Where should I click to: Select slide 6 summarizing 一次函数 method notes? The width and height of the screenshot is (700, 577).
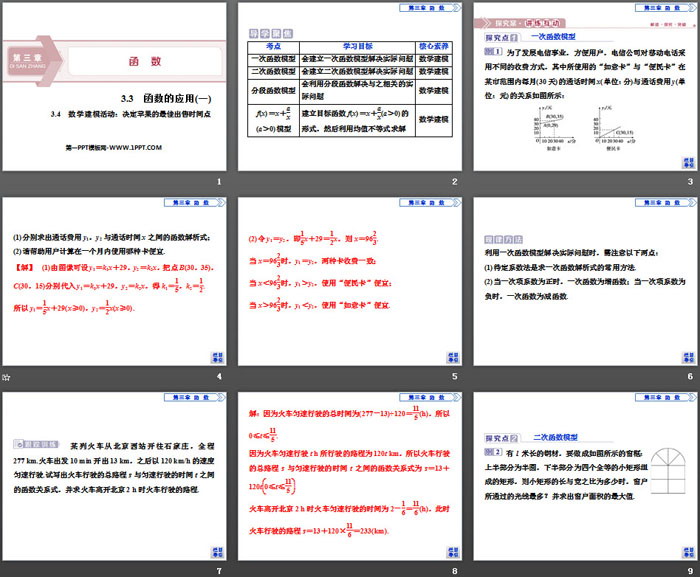click(x=584, y=283)
